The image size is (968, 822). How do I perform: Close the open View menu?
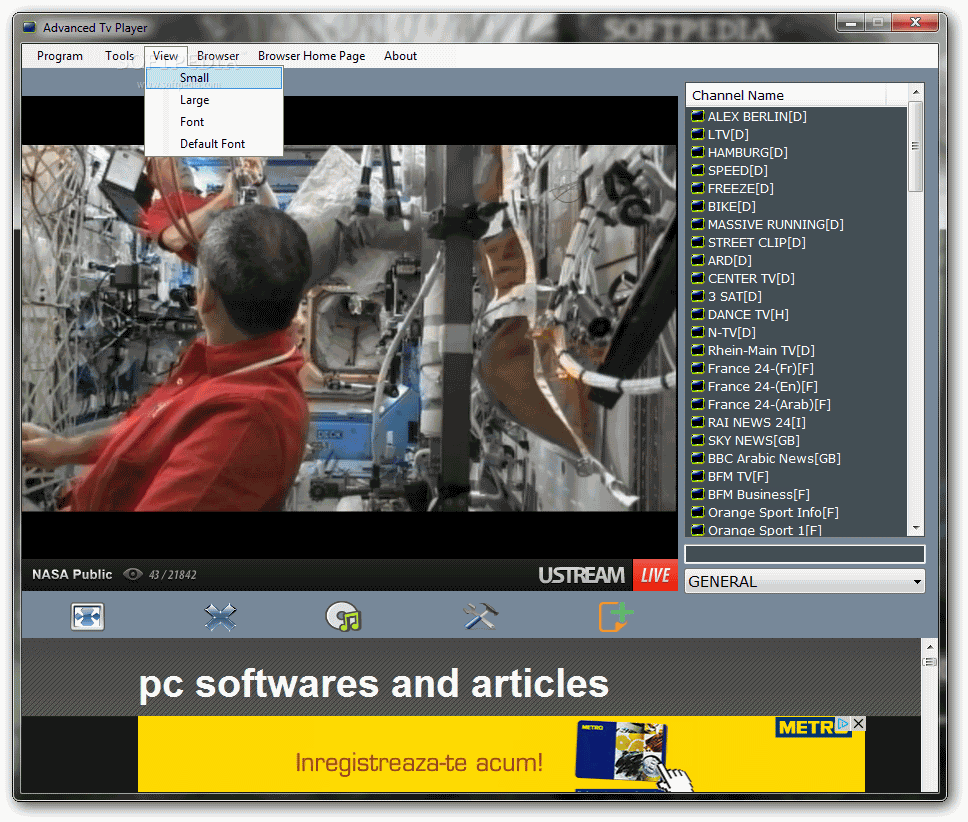(165, 56)
